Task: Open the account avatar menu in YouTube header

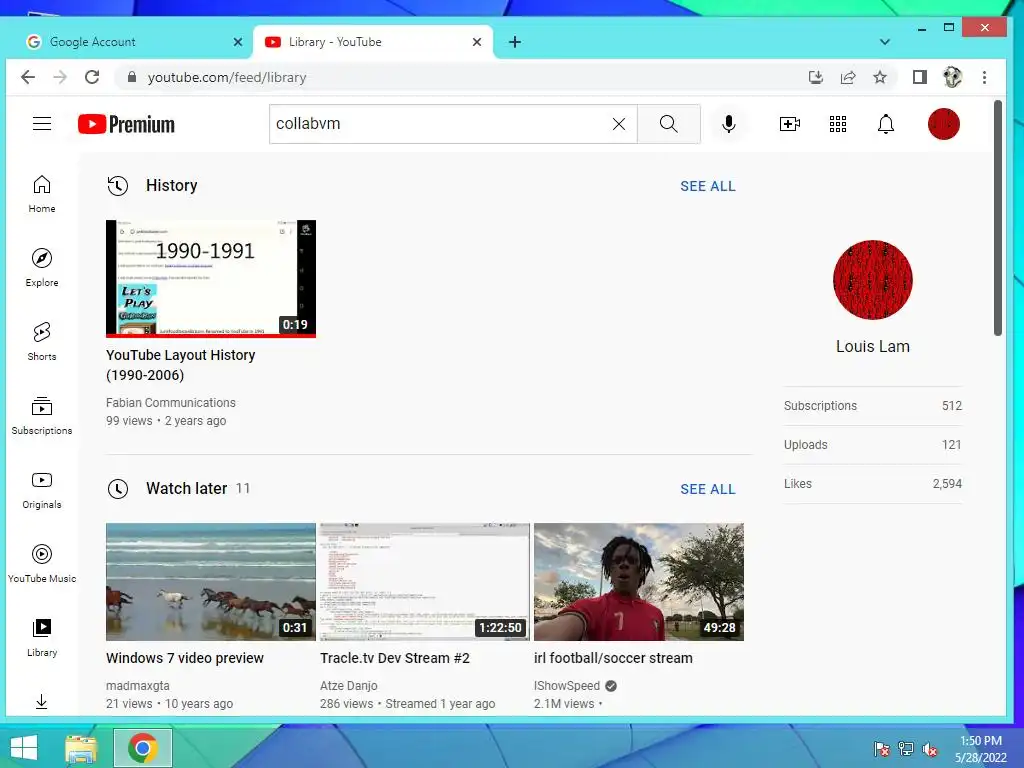Action: 944,124
